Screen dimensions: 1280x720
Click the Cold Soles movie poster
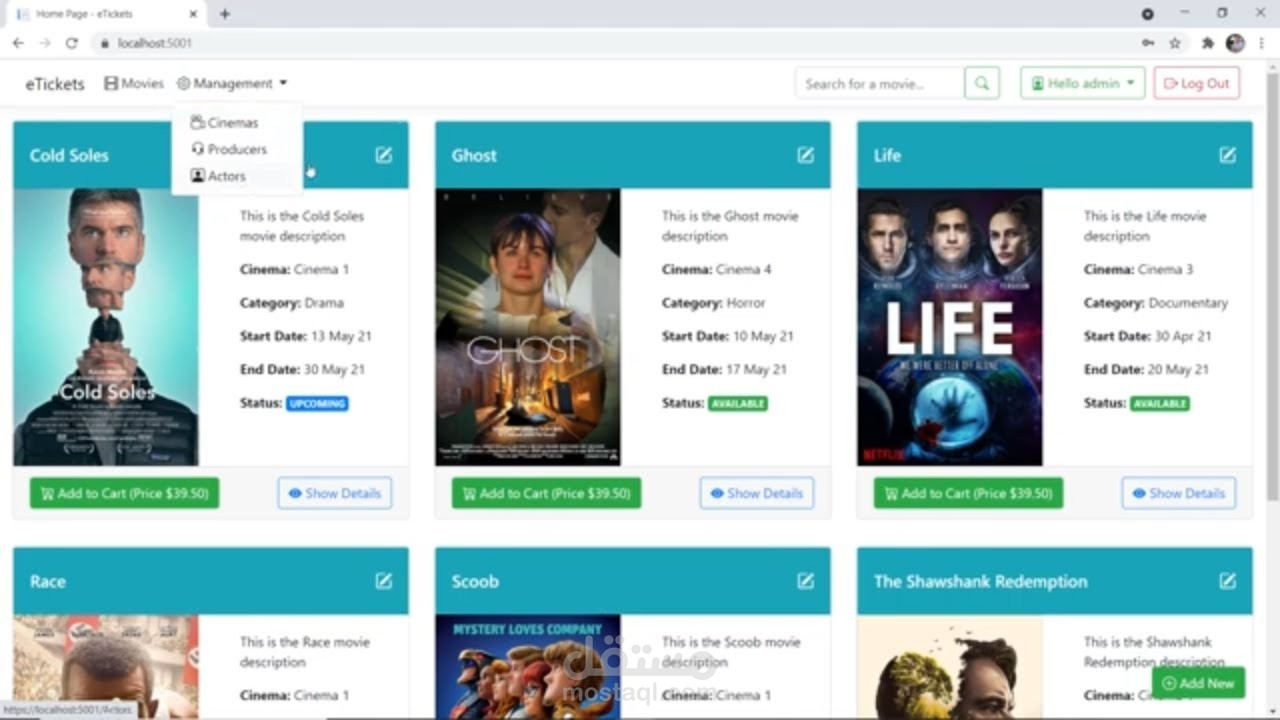(106, 327)
